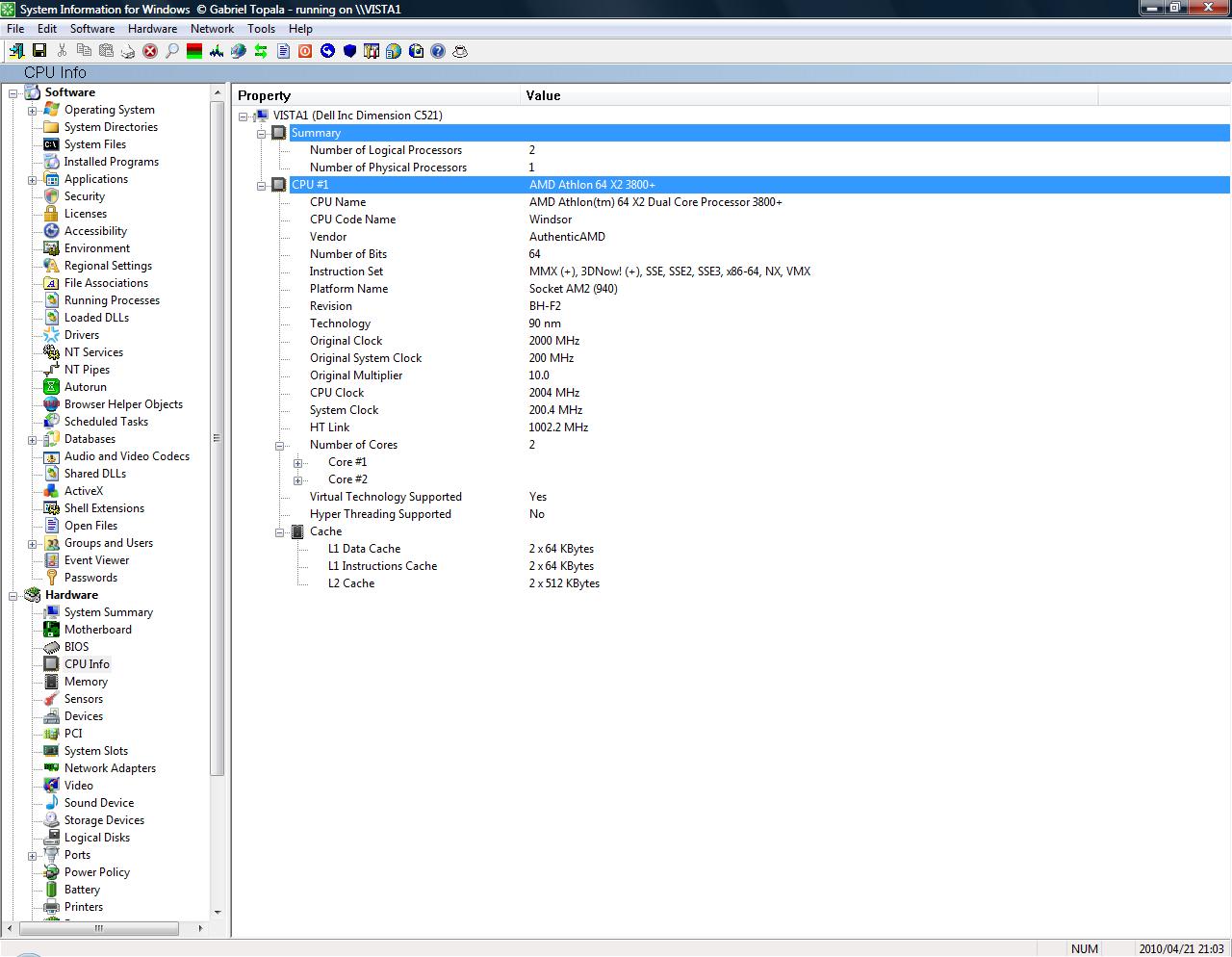Select the Save report icon
The height and width of the screenshot is (957, 1232).
pyautogui.click(x=39, y=51)
